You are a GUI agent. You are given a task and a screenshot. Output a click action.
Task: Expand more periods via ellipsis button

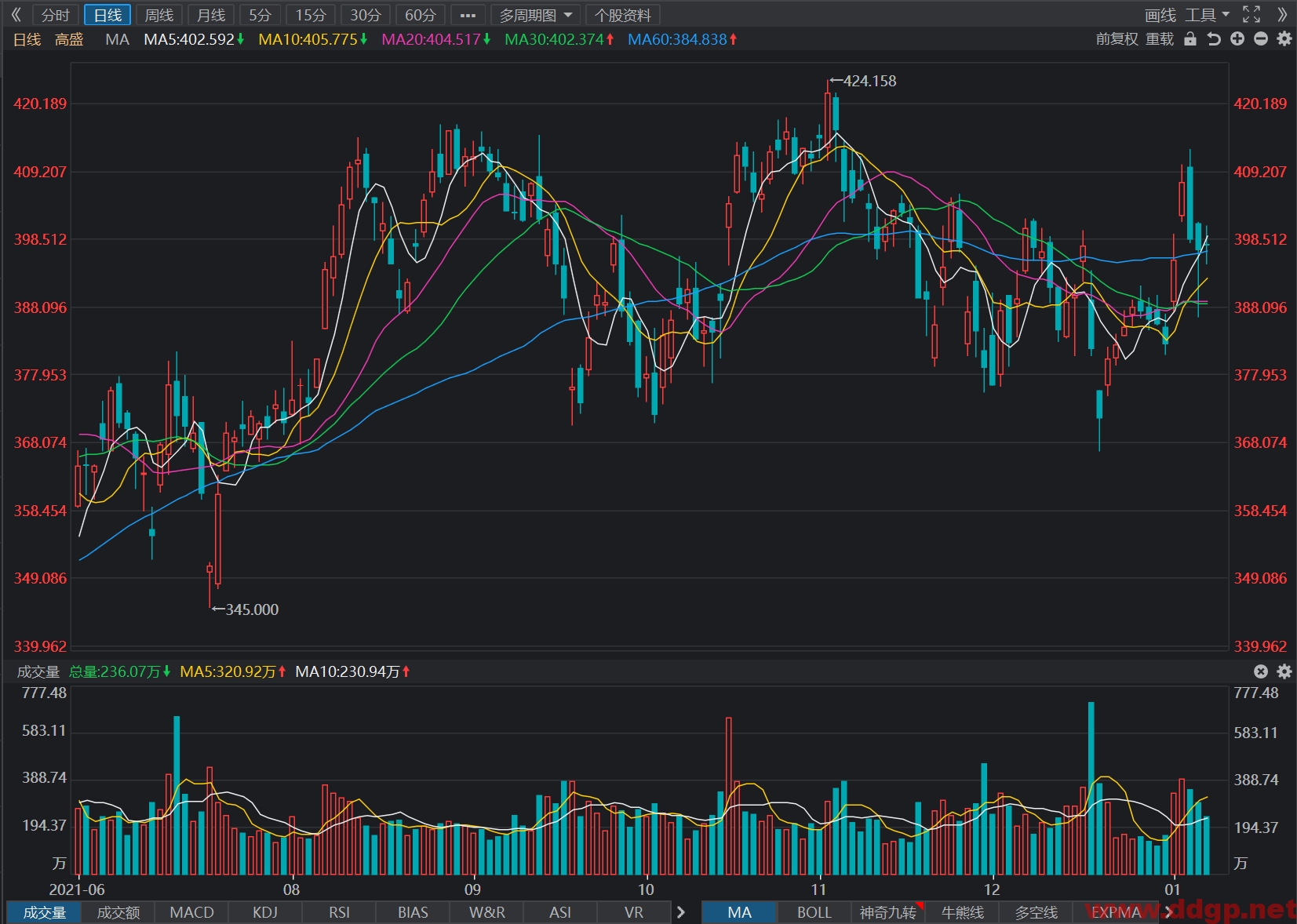click(x=468, y=15)
